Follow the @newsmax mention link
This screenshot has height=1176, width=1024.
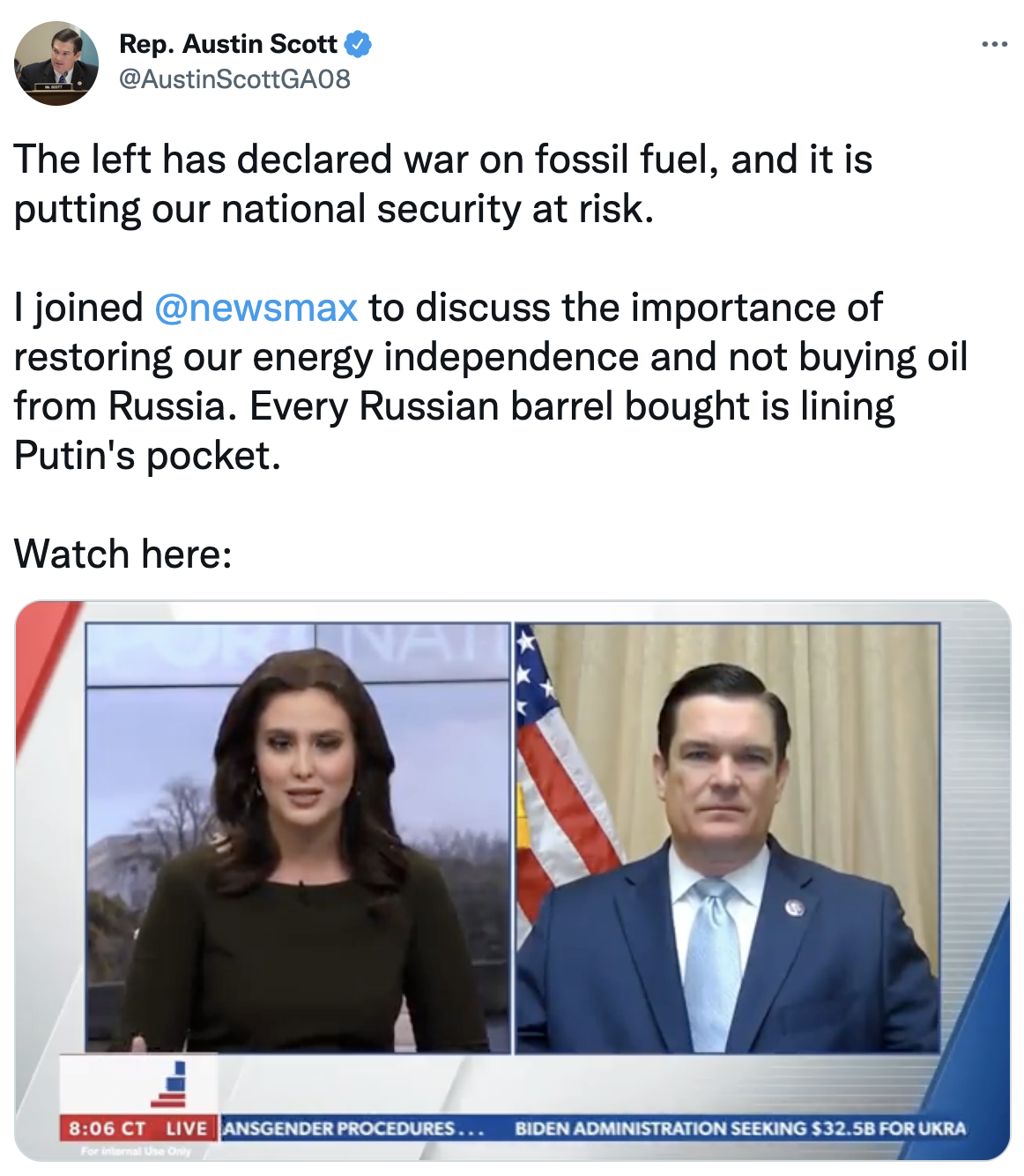(256, 308)
